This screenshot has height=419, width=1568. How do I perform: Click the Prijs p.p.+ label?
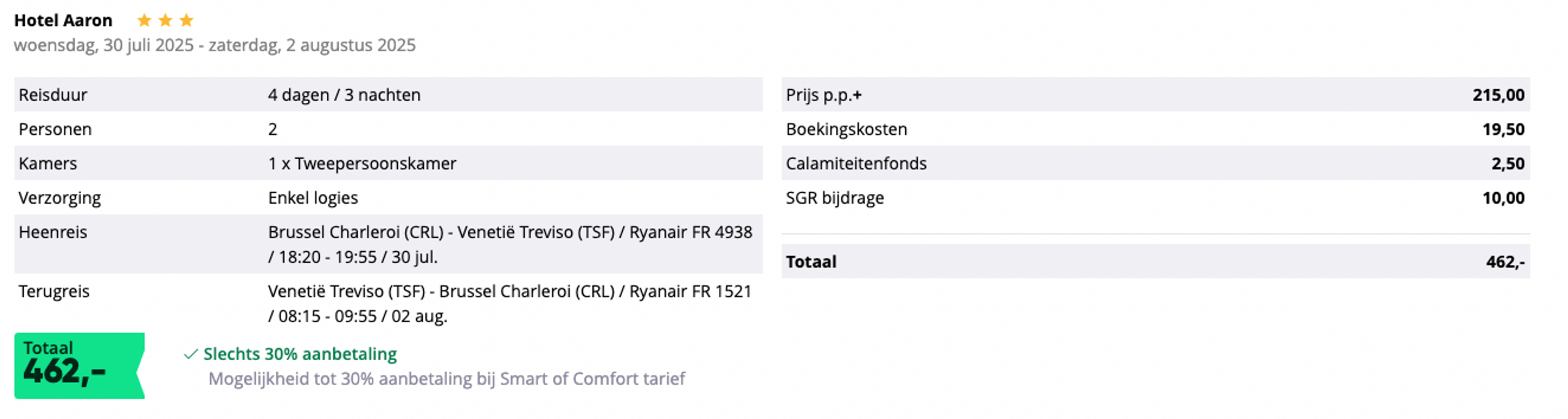[x=824, y=95]
